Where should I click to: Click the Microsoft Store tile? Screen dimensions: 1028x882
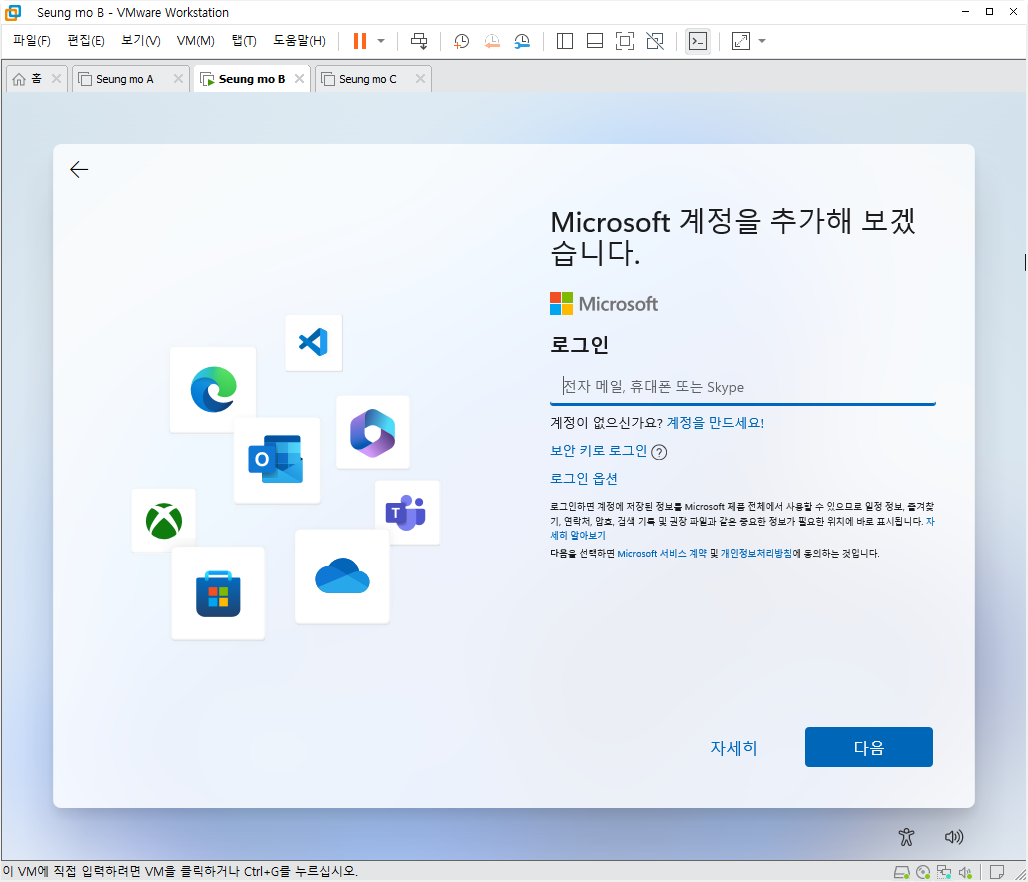coord(218,593)
